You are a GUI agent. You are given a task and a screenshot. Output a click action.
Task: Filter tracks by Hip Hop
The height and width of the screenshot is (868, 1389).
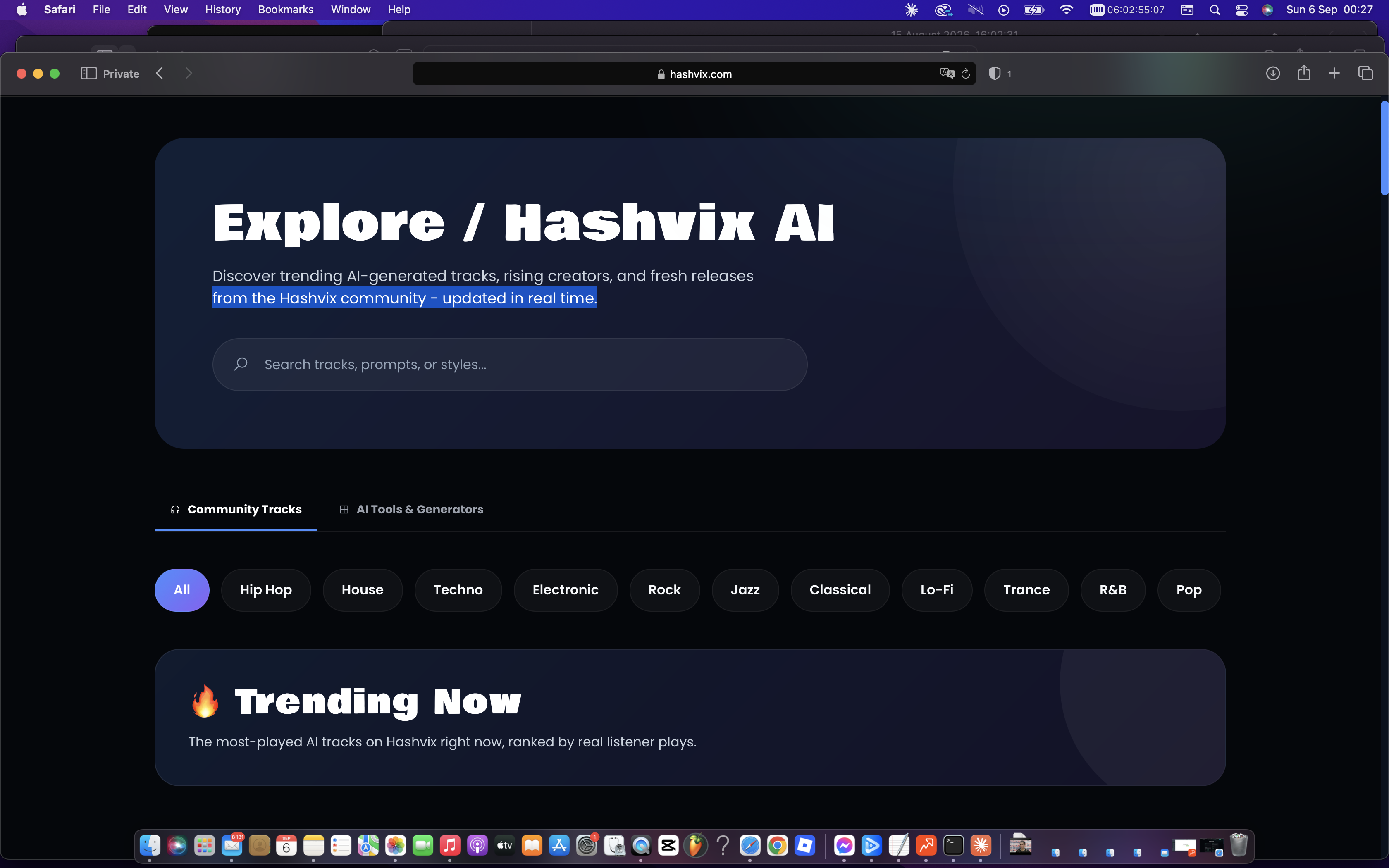click(x=266, y=590)
